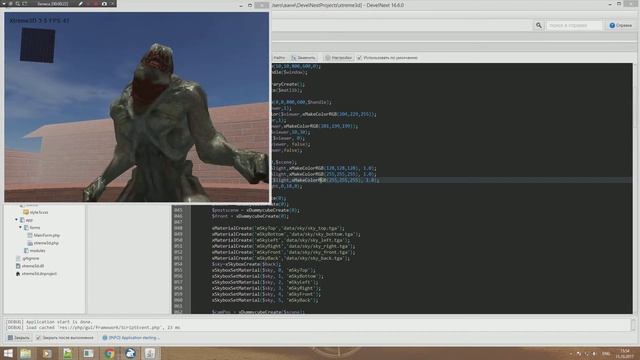Open the Справка help button

(x=621, y=25)
